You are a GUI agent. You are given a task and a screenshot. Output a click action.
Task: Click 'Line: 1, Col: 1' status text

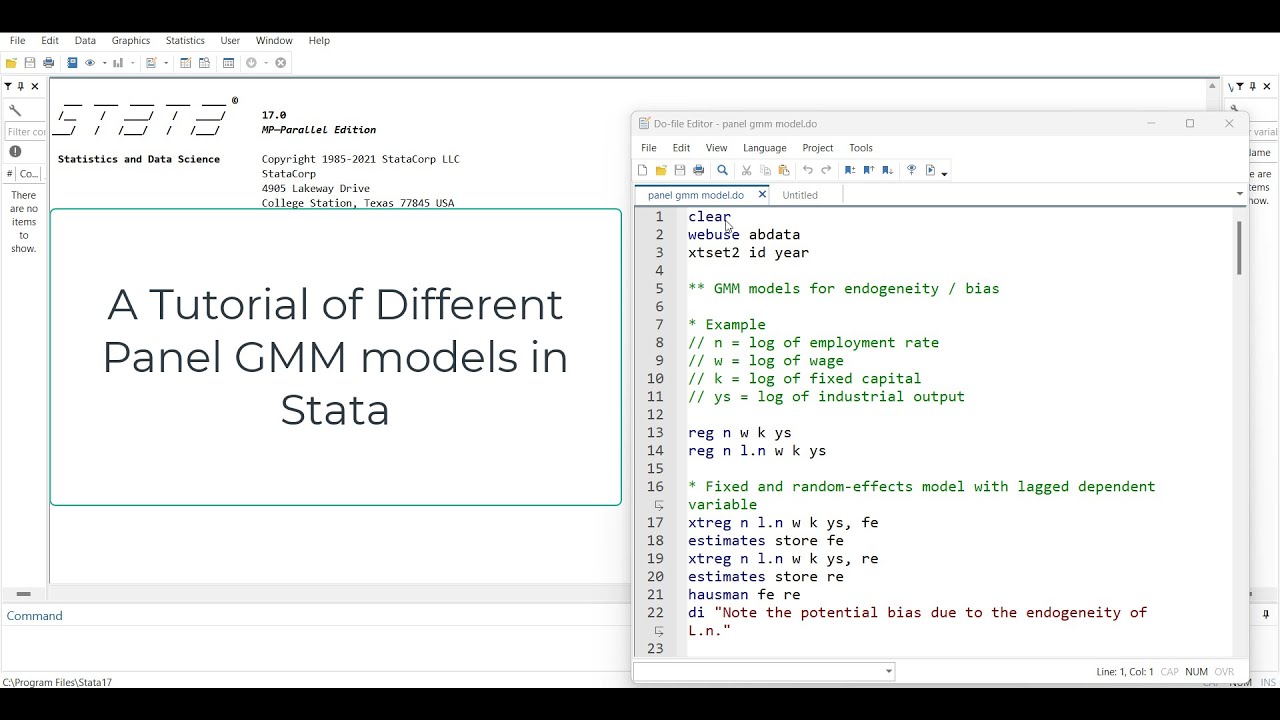click(1125, 672)
